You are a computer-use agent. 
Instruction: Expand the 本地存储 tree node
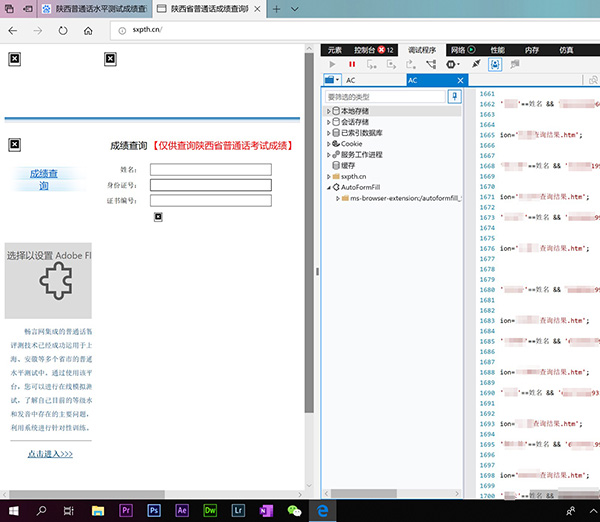(329, 110)
